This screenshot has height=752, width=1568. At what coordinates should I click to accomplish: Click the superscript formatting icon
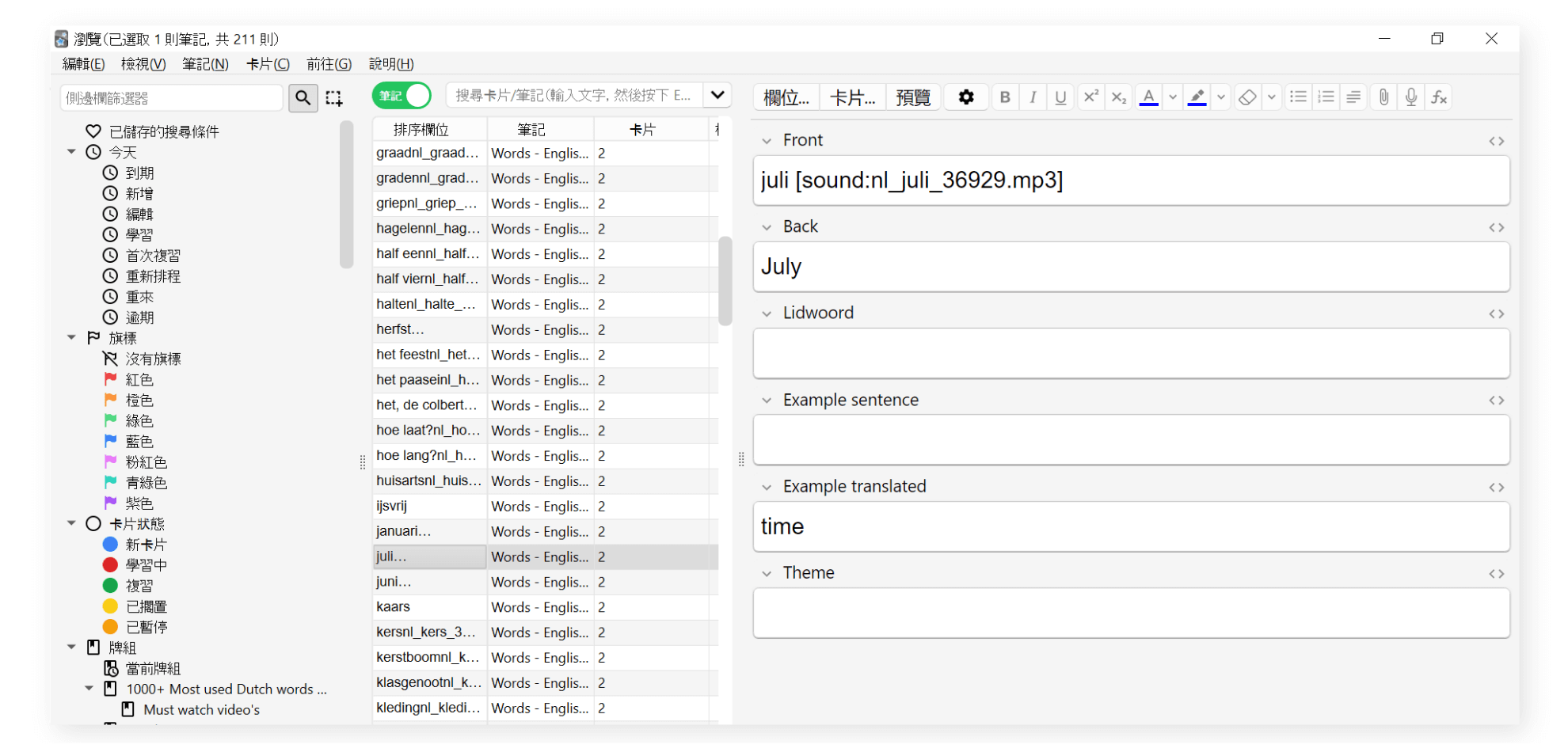click(x=1090, y=97)
